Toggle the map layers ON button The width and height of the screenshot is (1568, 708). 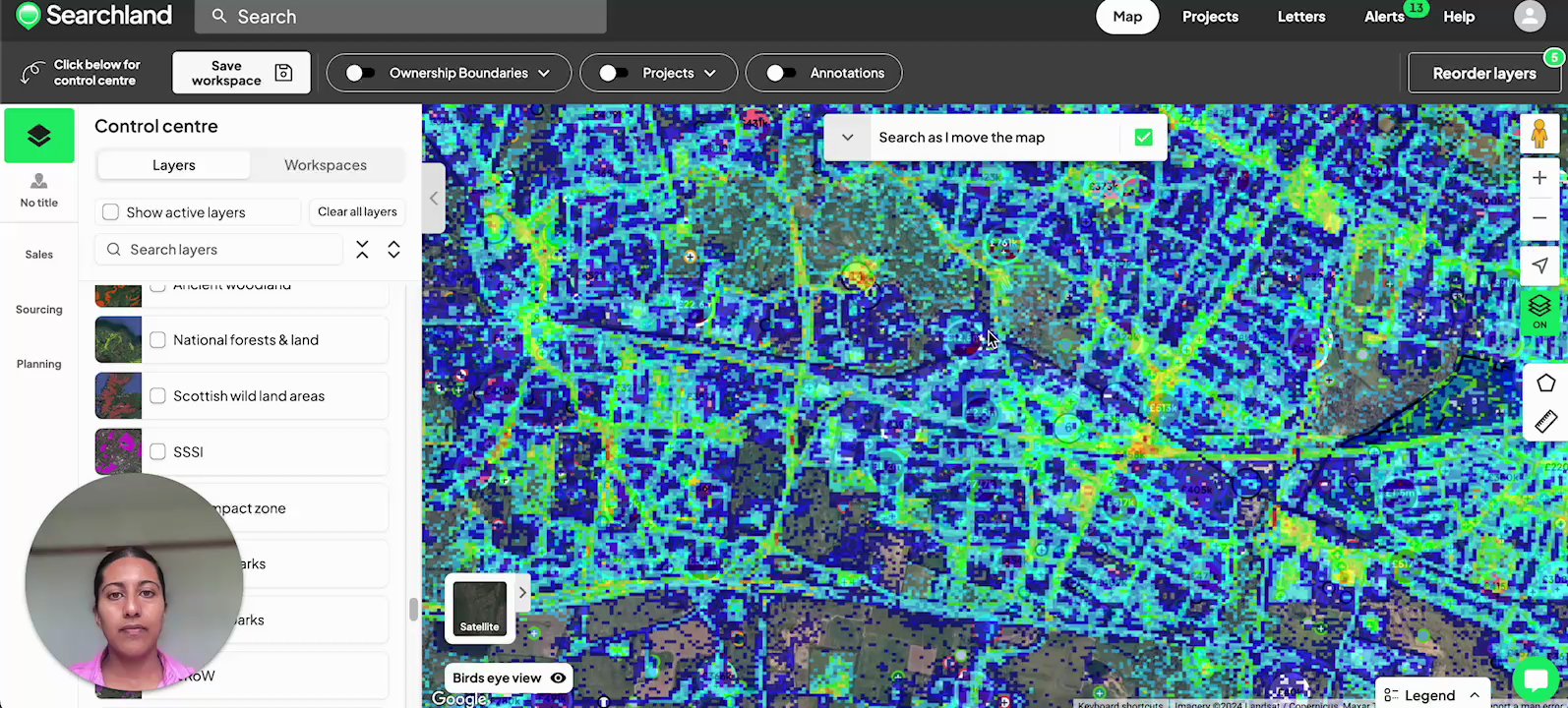(x=1539, y=311)
